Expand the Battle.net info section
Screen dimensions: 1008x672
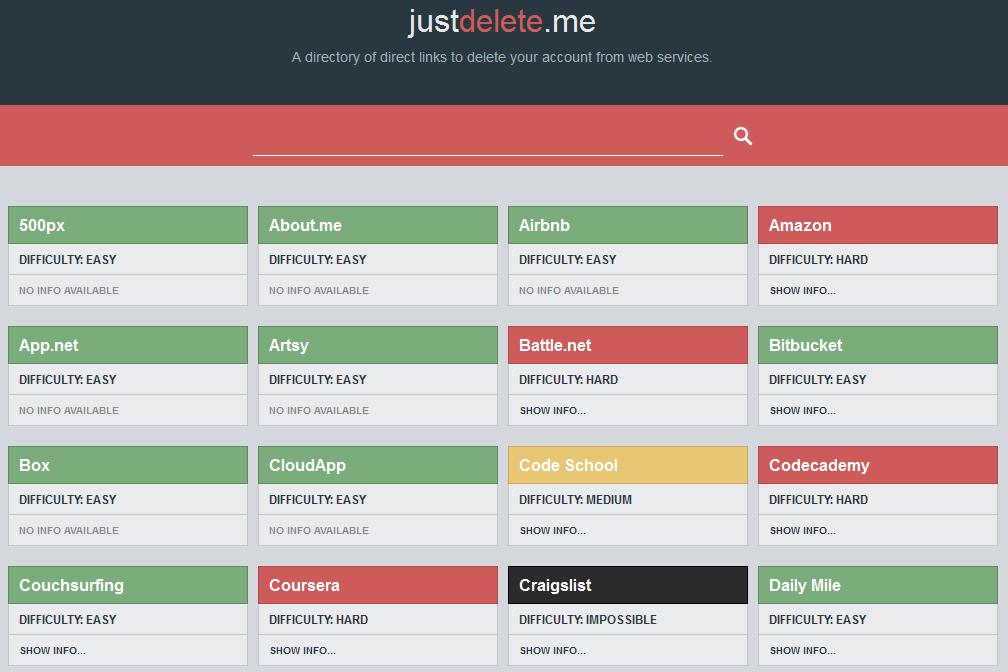click(x=551, y=410)
